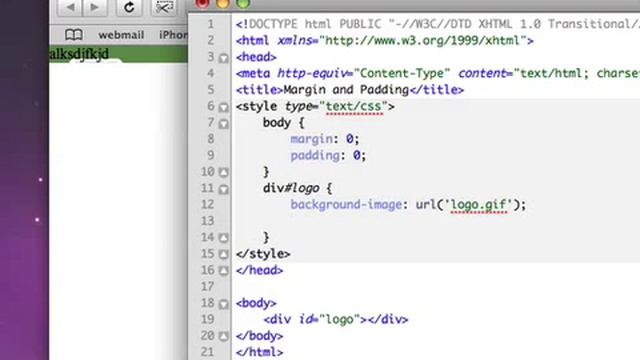Collapse the head tag fold at line 3
Screen dimensions: 640x360
223,58
